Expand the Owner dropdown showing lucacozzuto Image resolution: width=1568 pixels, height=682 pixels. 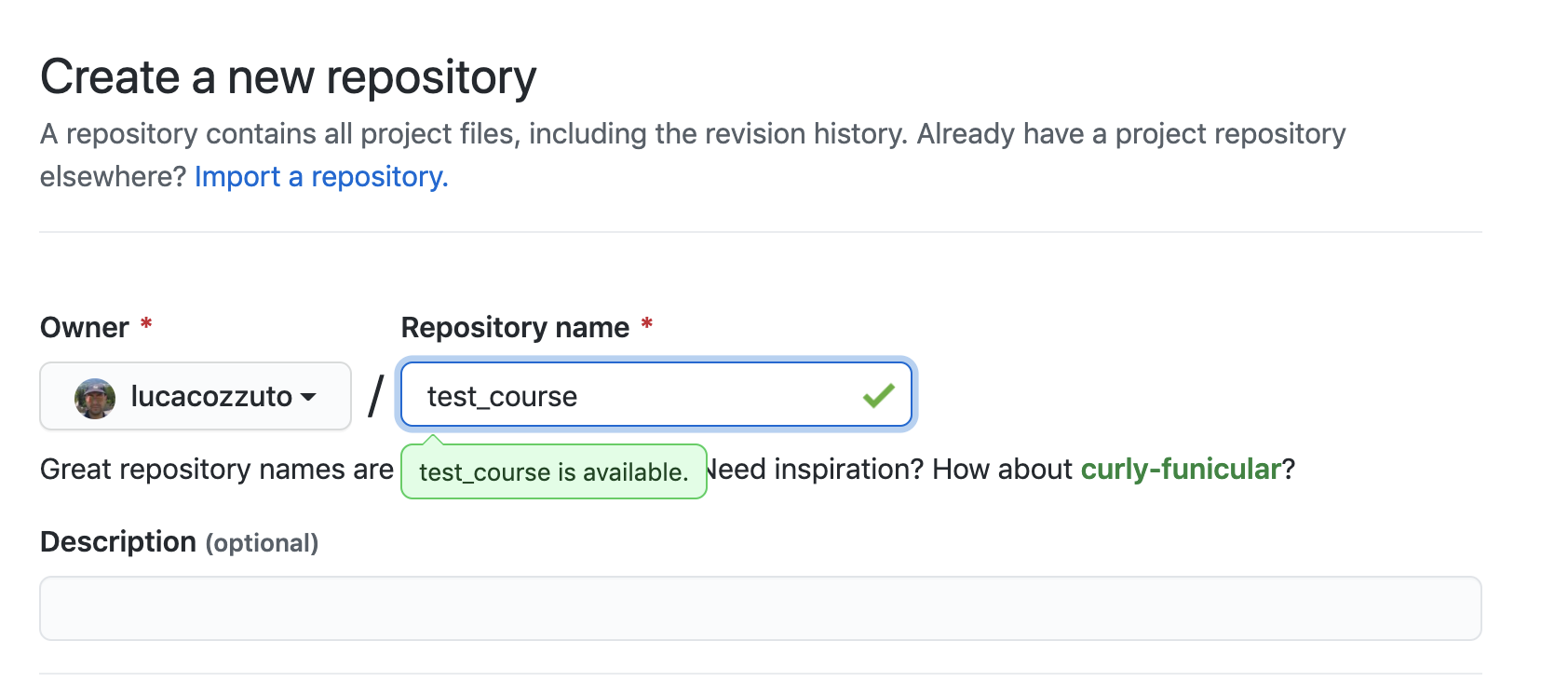click(x=196, y=396)
